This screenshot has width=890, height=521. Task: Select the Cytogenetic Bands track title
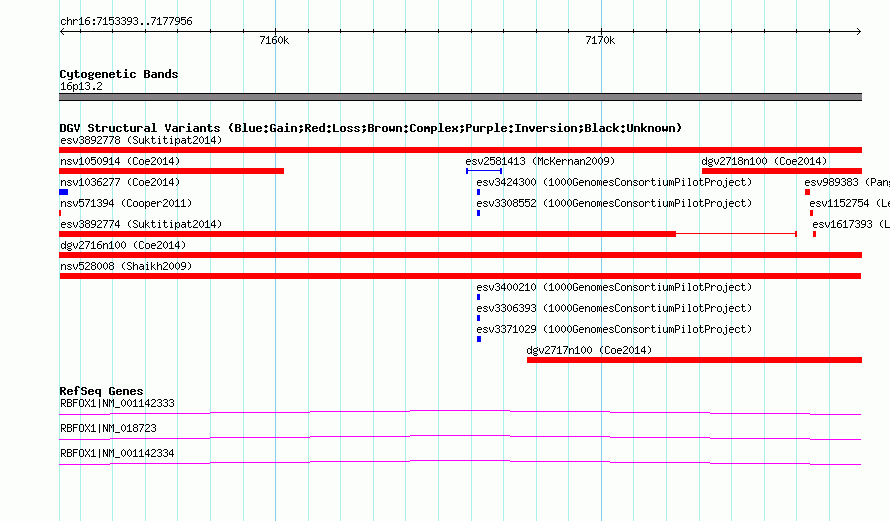click(x=119, y=74)
